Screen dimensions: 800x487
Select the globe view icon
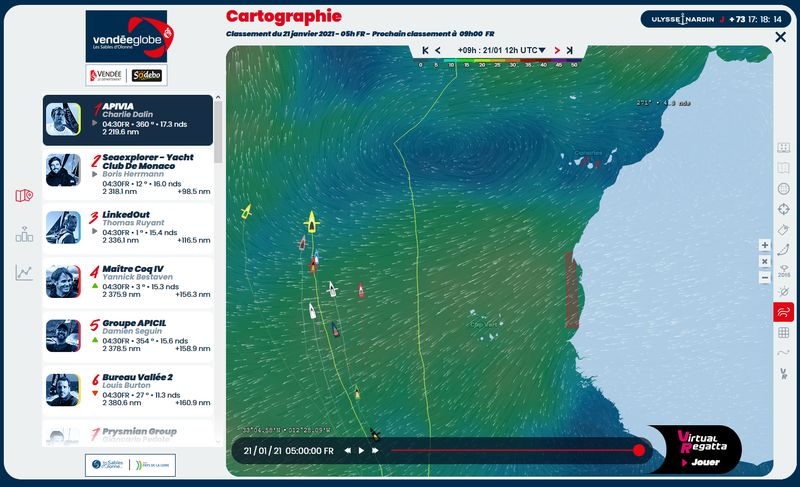[784, 189]
